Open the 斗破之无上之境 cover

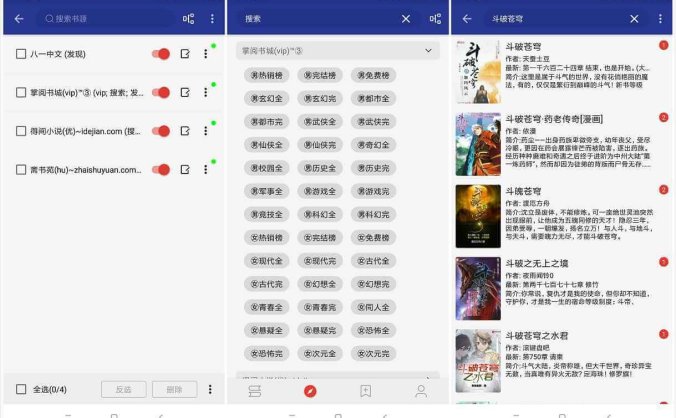click(x=478, y=289)
